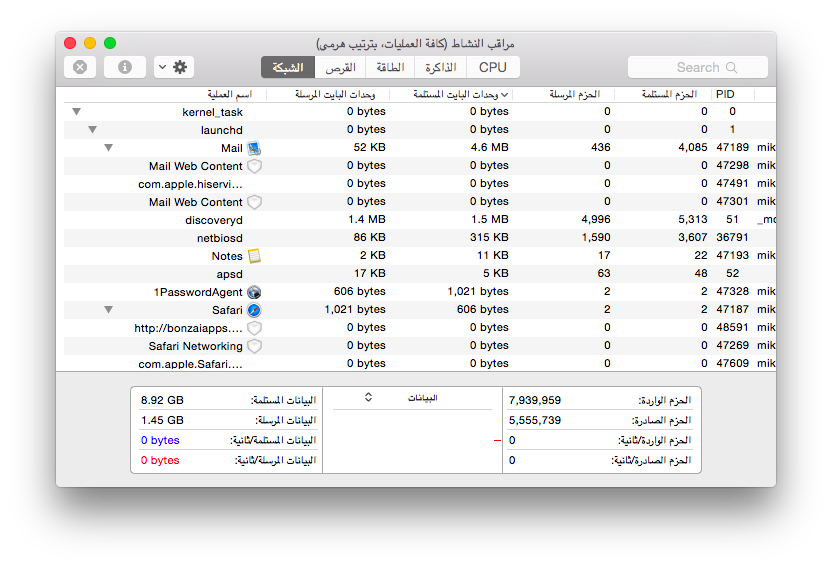832x567 pixels.
Task: Select the الشبكة (Network) tab
Action: coord(288,67)
